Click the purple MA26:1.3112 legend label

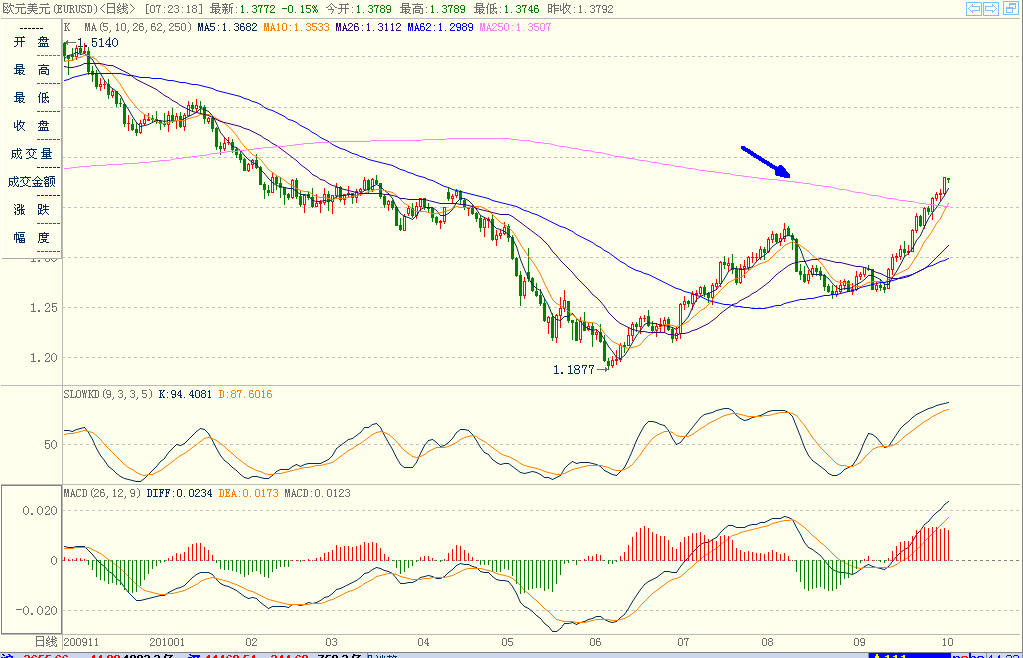368,27
